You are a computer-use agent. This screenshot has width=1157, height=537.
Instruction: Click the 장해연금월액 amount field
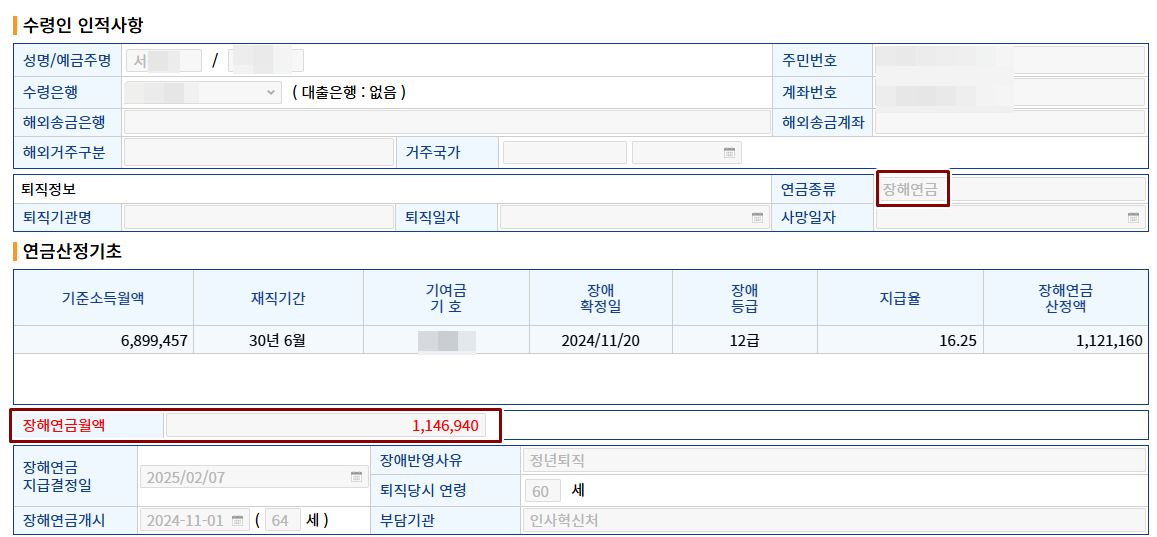click(326, 425)
